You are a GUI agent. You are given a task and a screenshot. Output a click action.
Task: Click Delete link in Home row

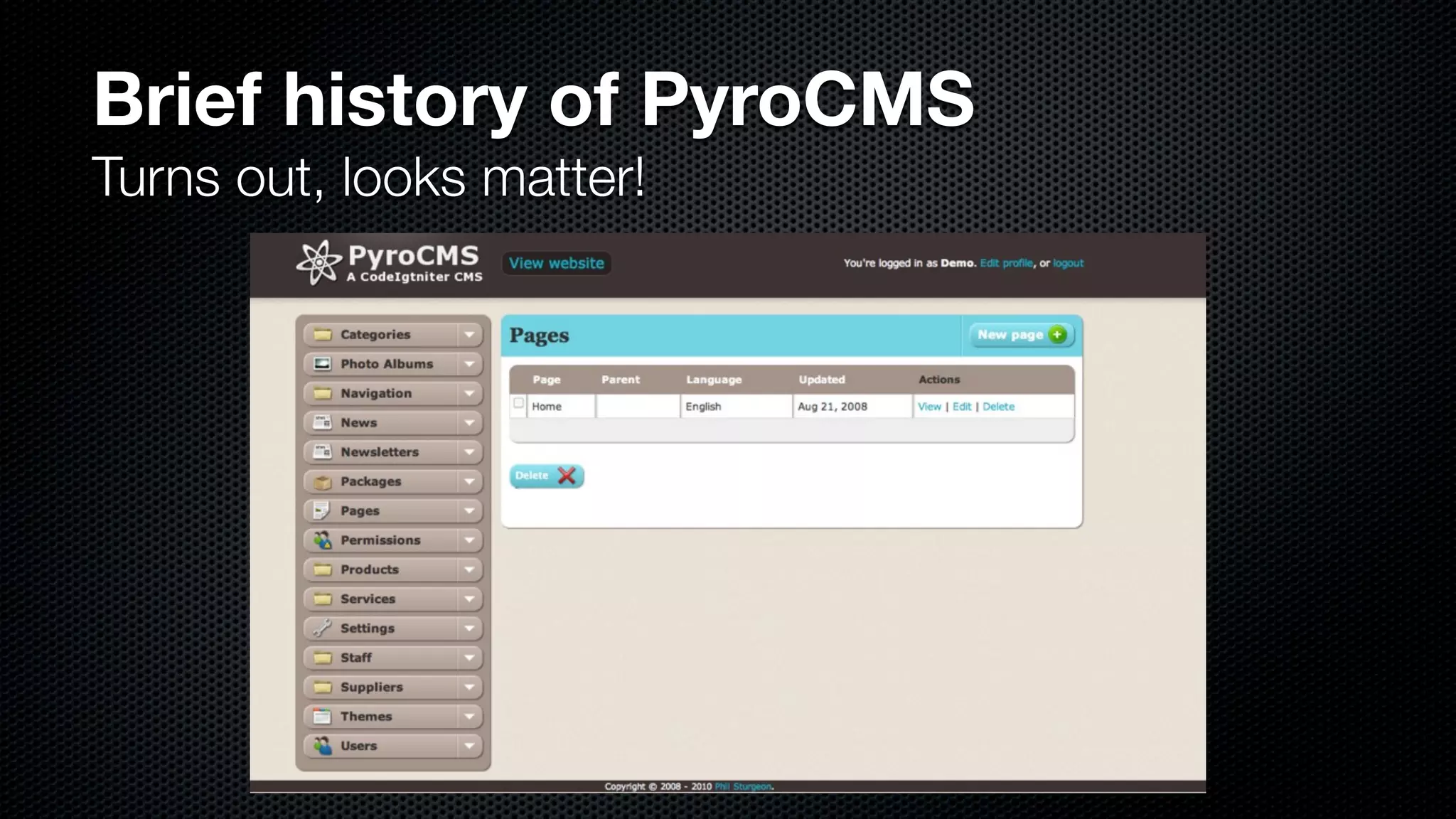pyautogui.click(x=999, y=407)
